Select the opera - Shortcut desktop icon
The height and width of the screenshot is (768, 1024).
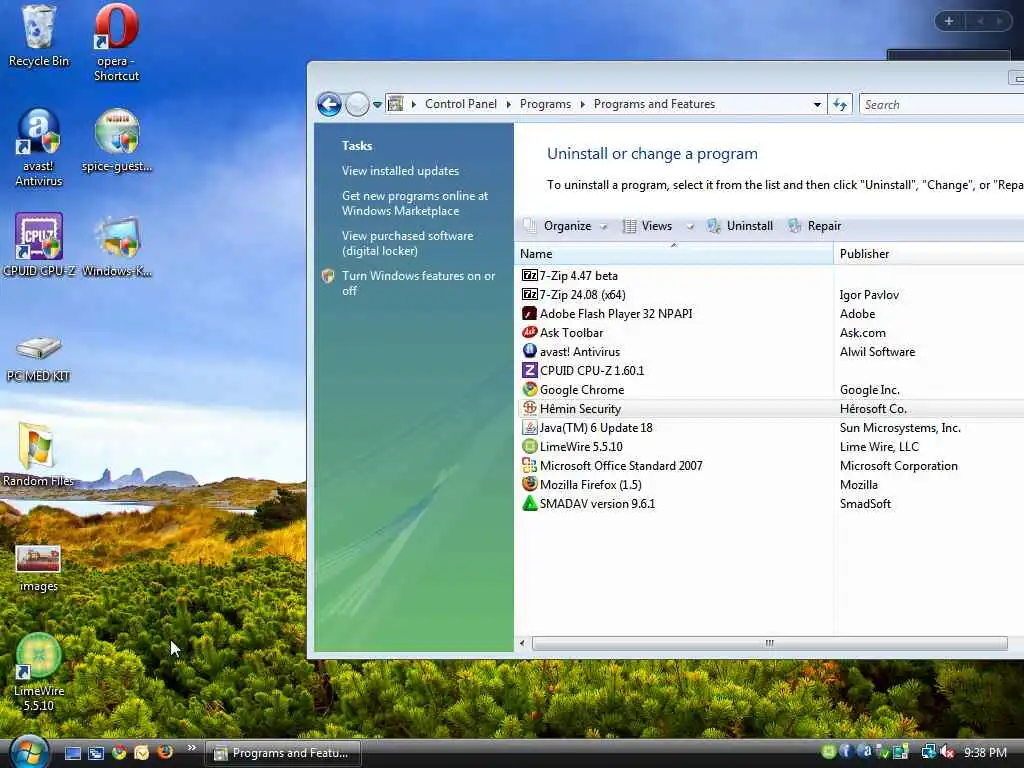116,42
